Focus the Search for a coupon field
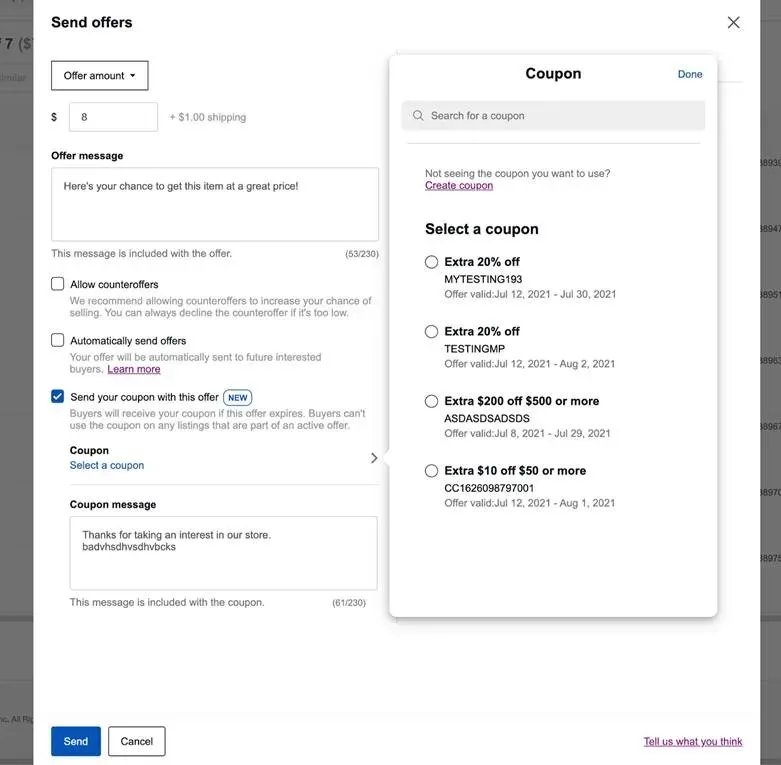This screenshot has width=781, height=765. pos(553,116)
